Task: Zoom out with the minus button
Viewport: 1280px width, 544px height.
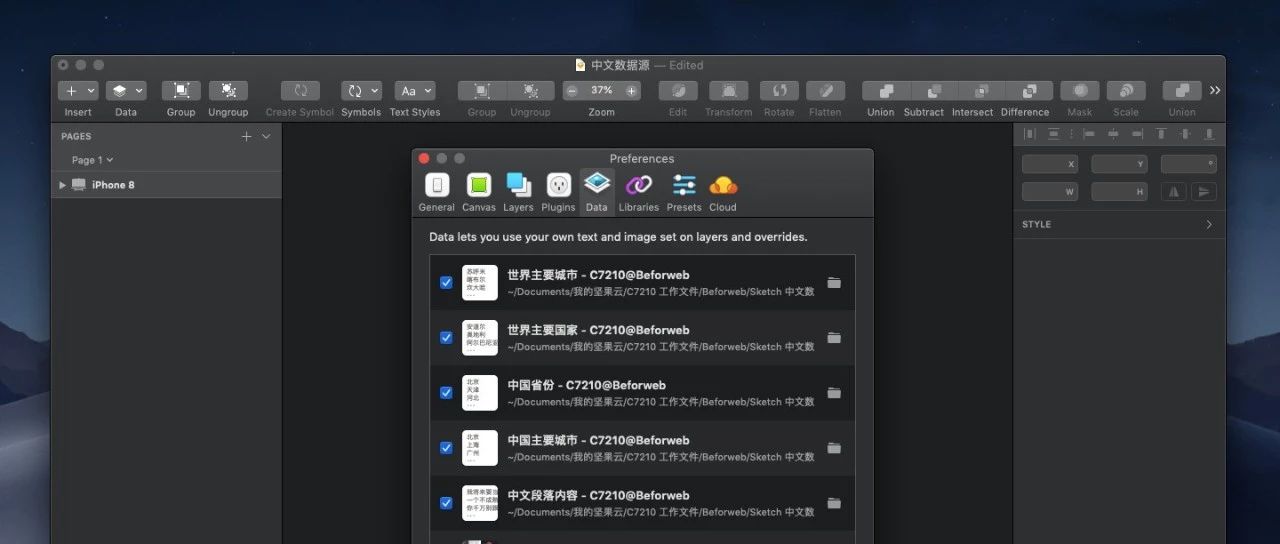Action: point(571,90)
